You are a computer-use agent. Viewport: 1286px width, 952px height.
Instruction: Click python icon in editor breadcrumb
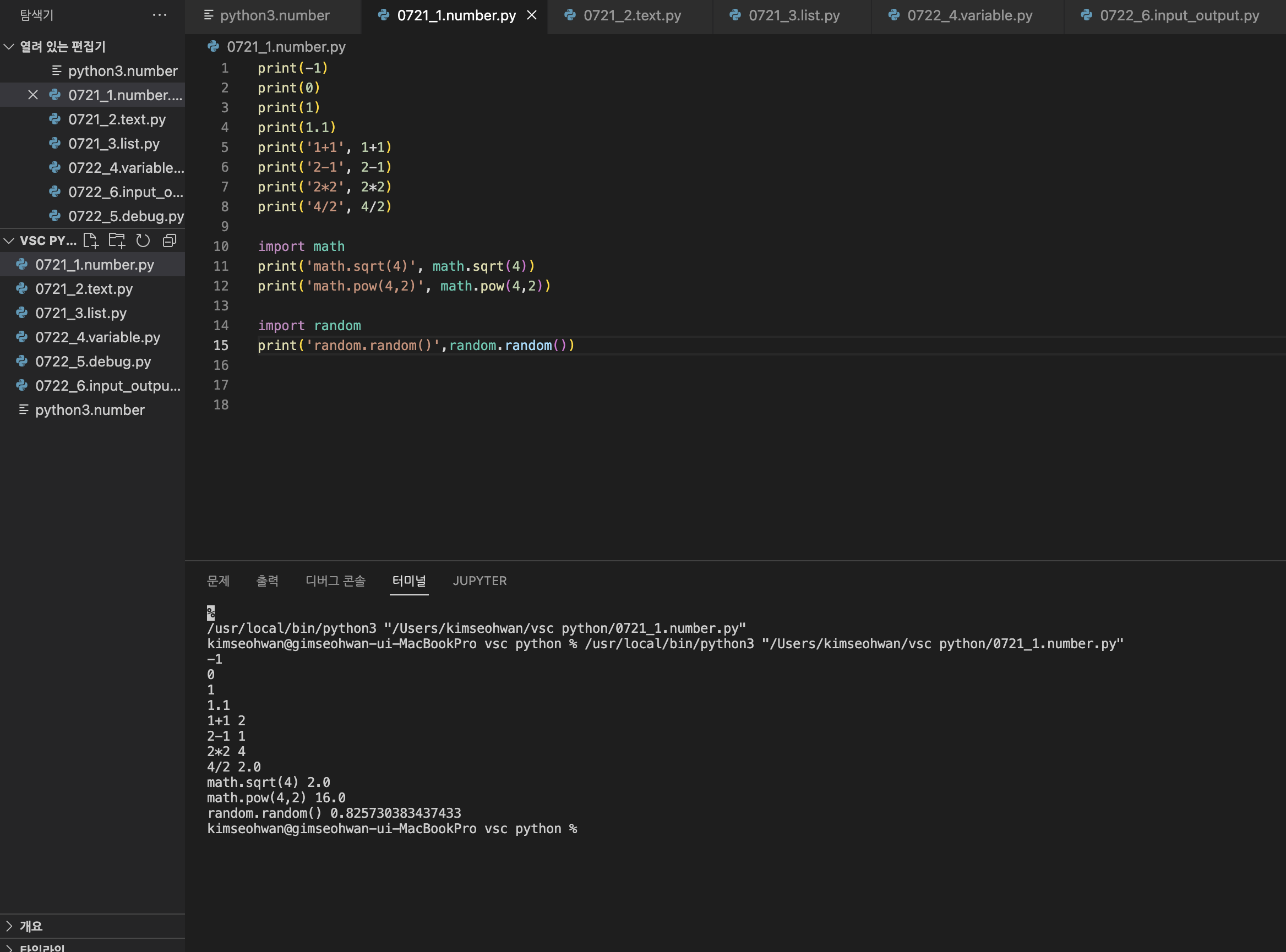coord(213,47)
